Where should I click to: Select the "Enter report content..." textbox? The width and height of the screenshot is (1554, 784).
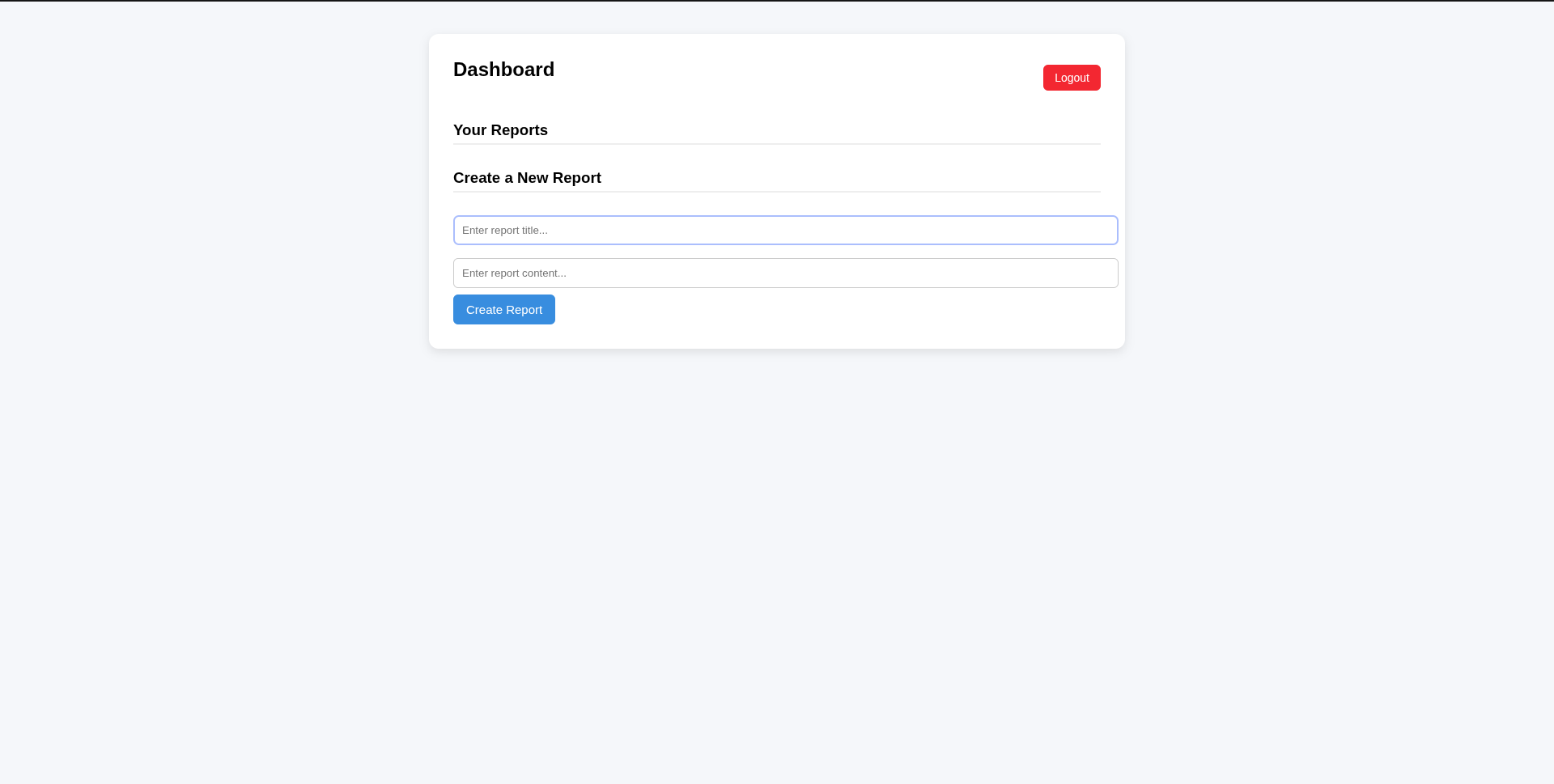coord(785,273)
